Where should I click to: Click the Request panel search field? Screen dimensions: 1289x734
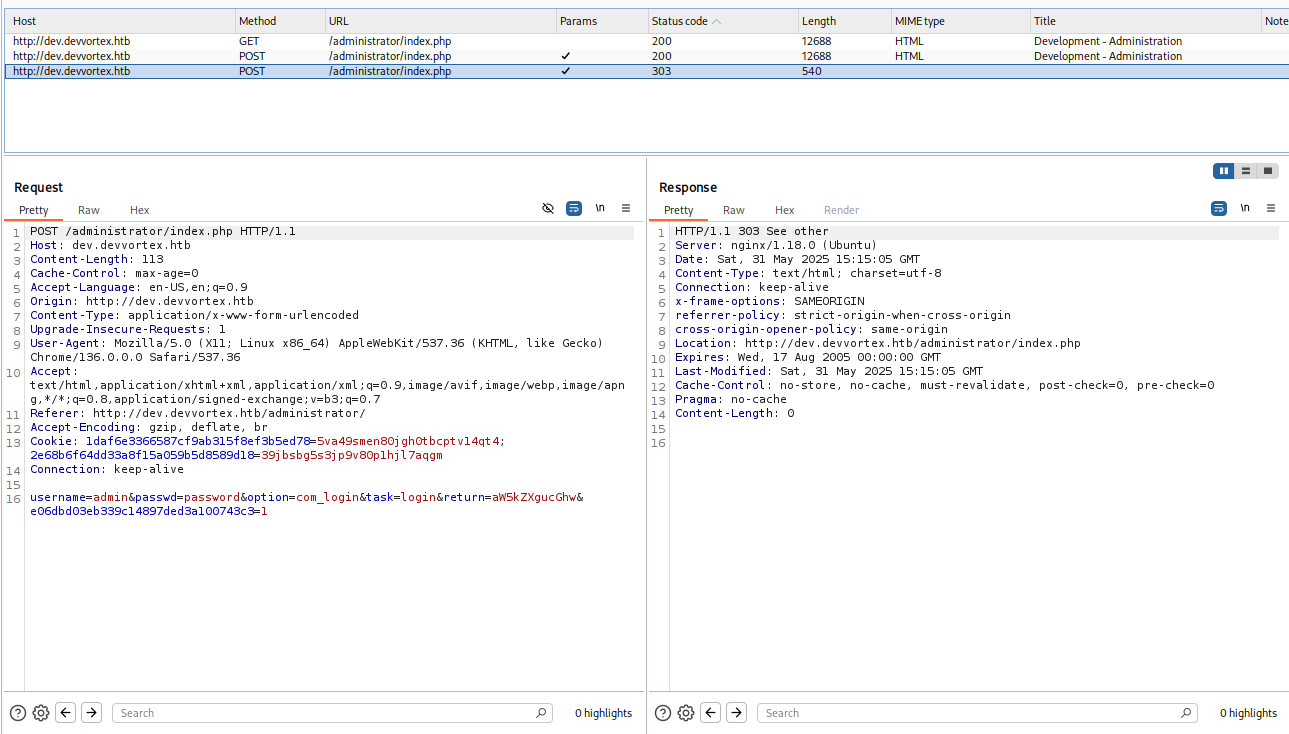click(x=330, y=713)
